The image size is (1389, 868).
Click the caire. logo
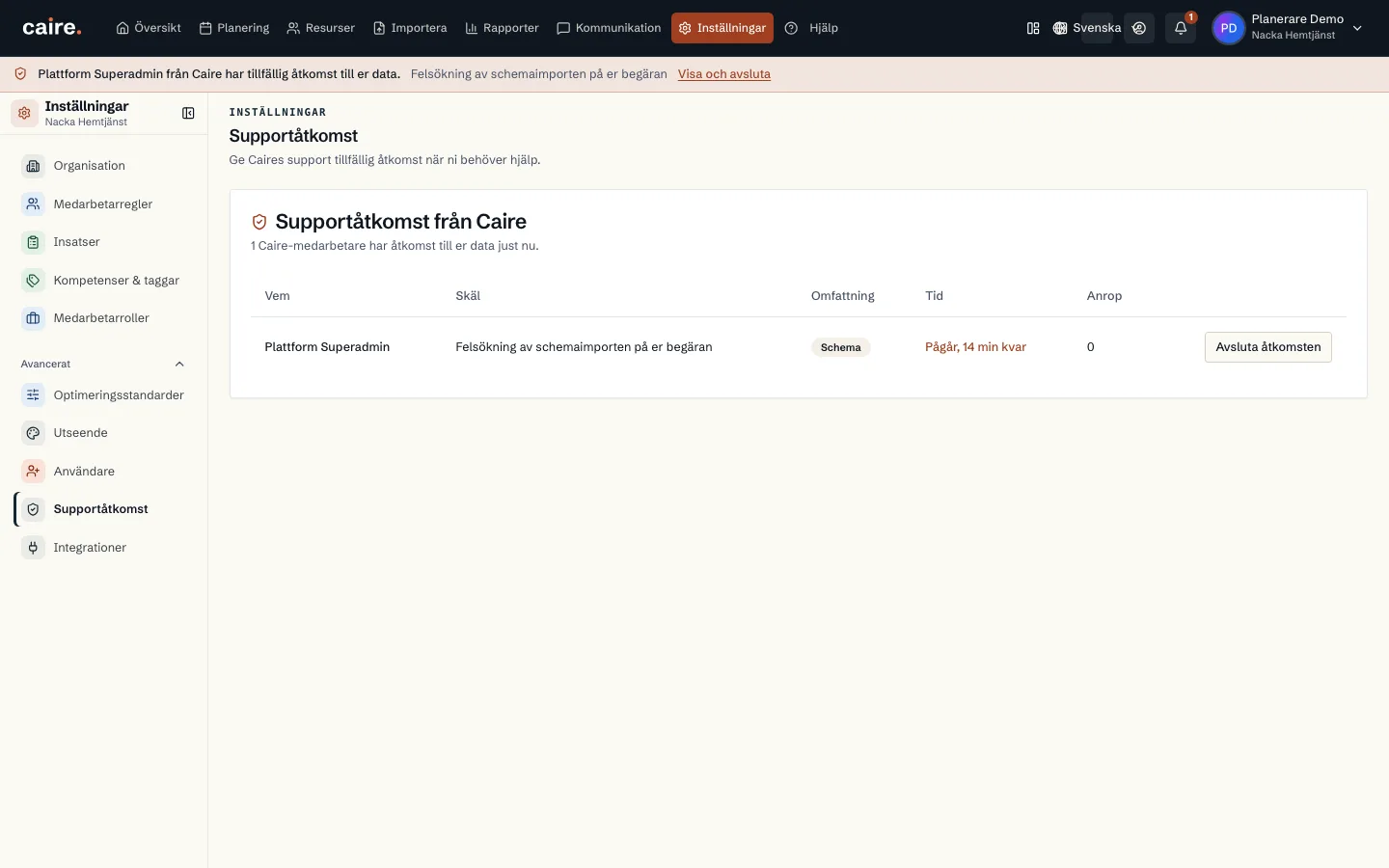(52, 28)
